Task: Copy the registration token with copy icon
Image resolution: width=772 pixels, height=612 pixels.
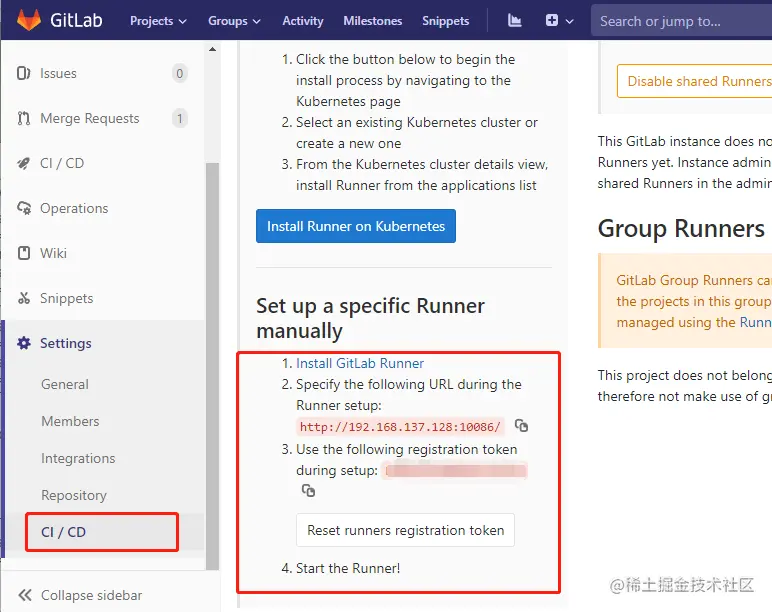Action: click(x=308, y=490)
